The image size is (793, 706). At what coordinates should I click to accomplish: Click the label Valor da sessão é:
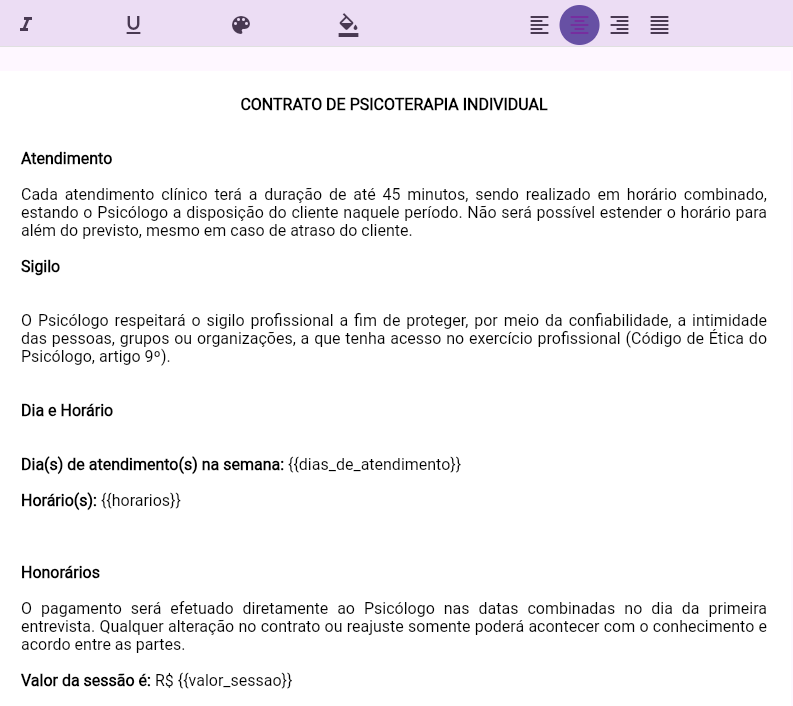coord(85,681)
